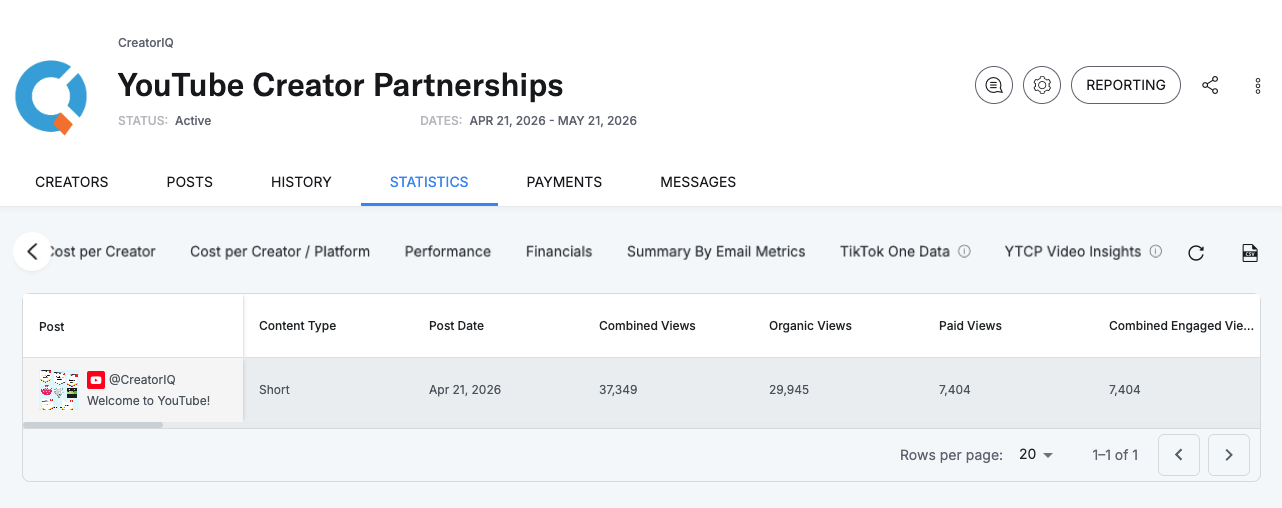Click the YouTube platform icon in the row
Screen dimensions: 1282x508
pyautogui.click(x=96, y=380)
